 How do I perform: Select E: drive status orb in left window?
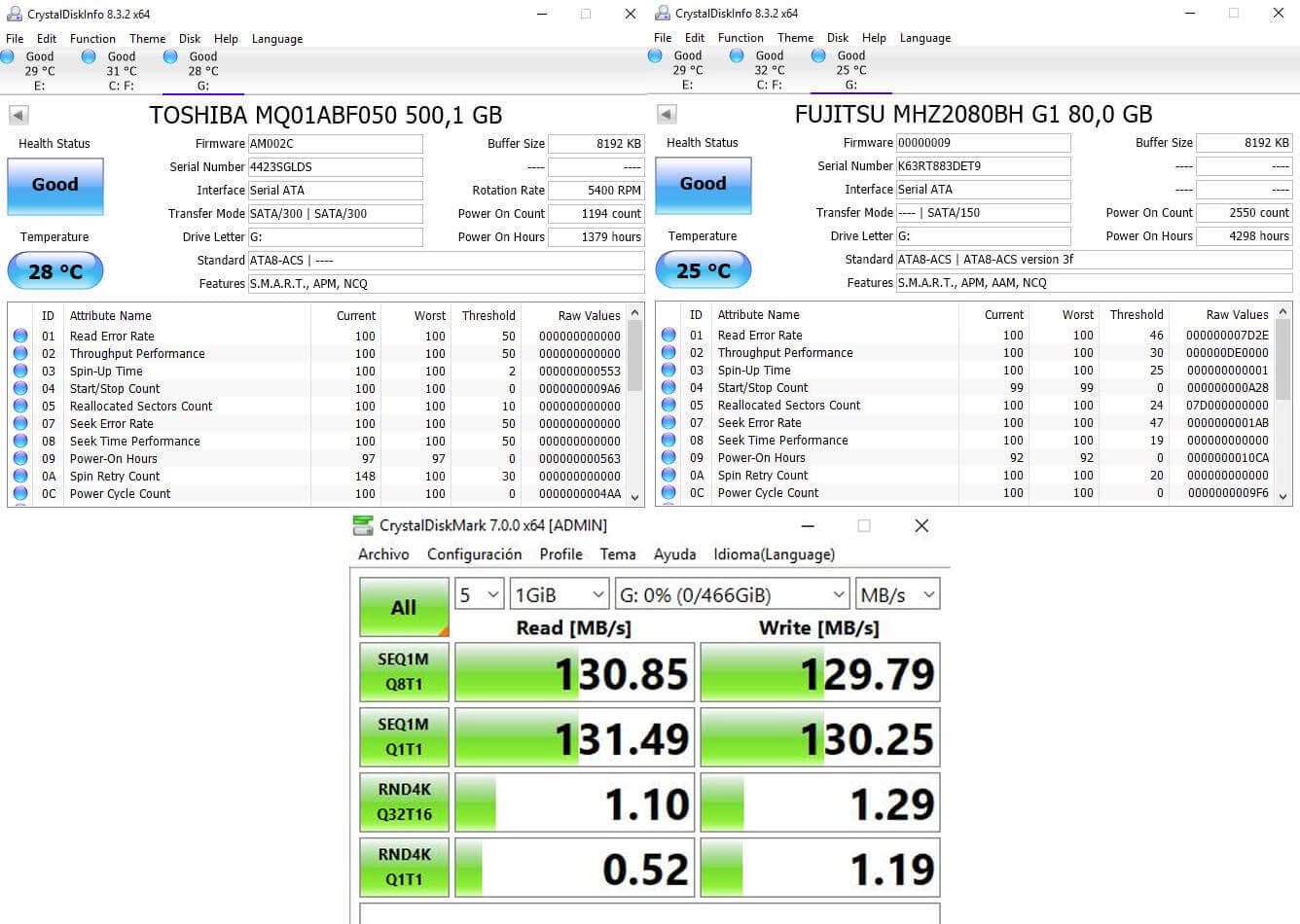point(8,56)
